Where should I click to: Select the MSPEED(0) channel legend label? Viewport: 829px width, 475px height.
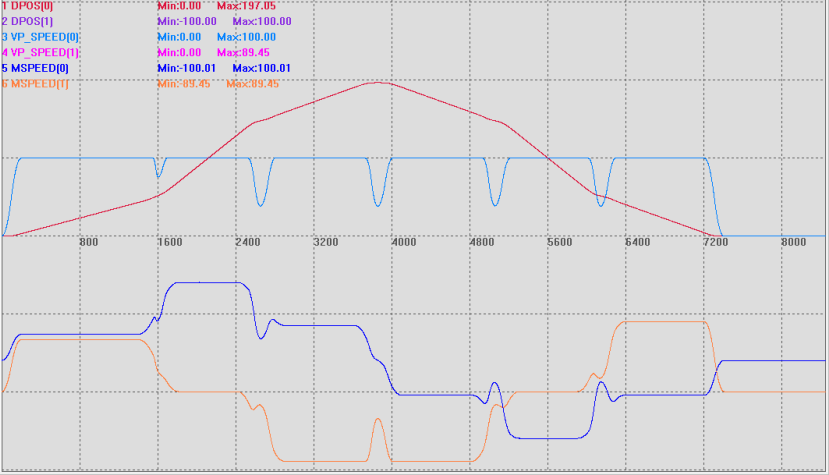tap(35, 68)
